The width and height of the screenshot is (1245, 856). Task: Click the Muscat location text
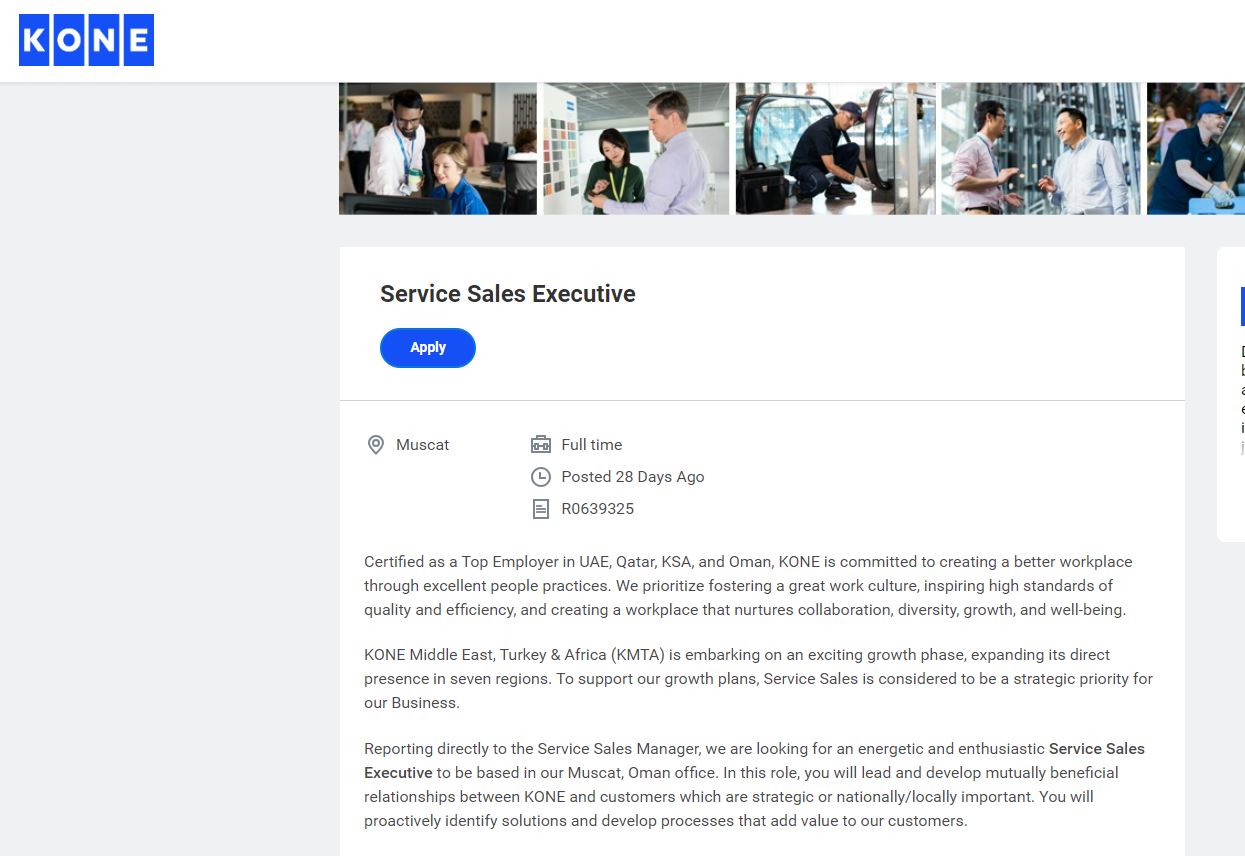click(423, 445)
